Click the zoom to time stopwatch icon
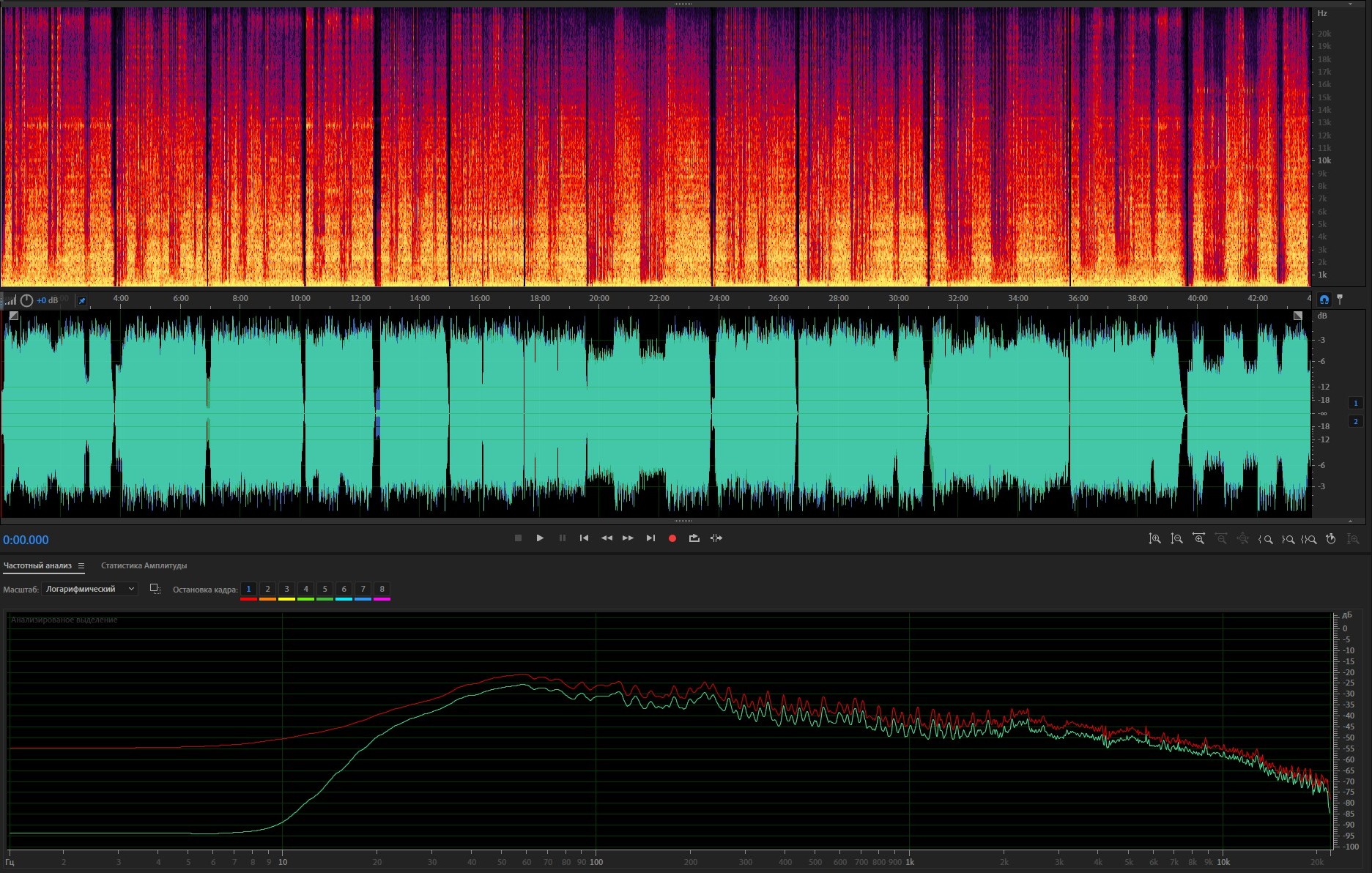1372x873 pixels. click(x=1331, y=539)
